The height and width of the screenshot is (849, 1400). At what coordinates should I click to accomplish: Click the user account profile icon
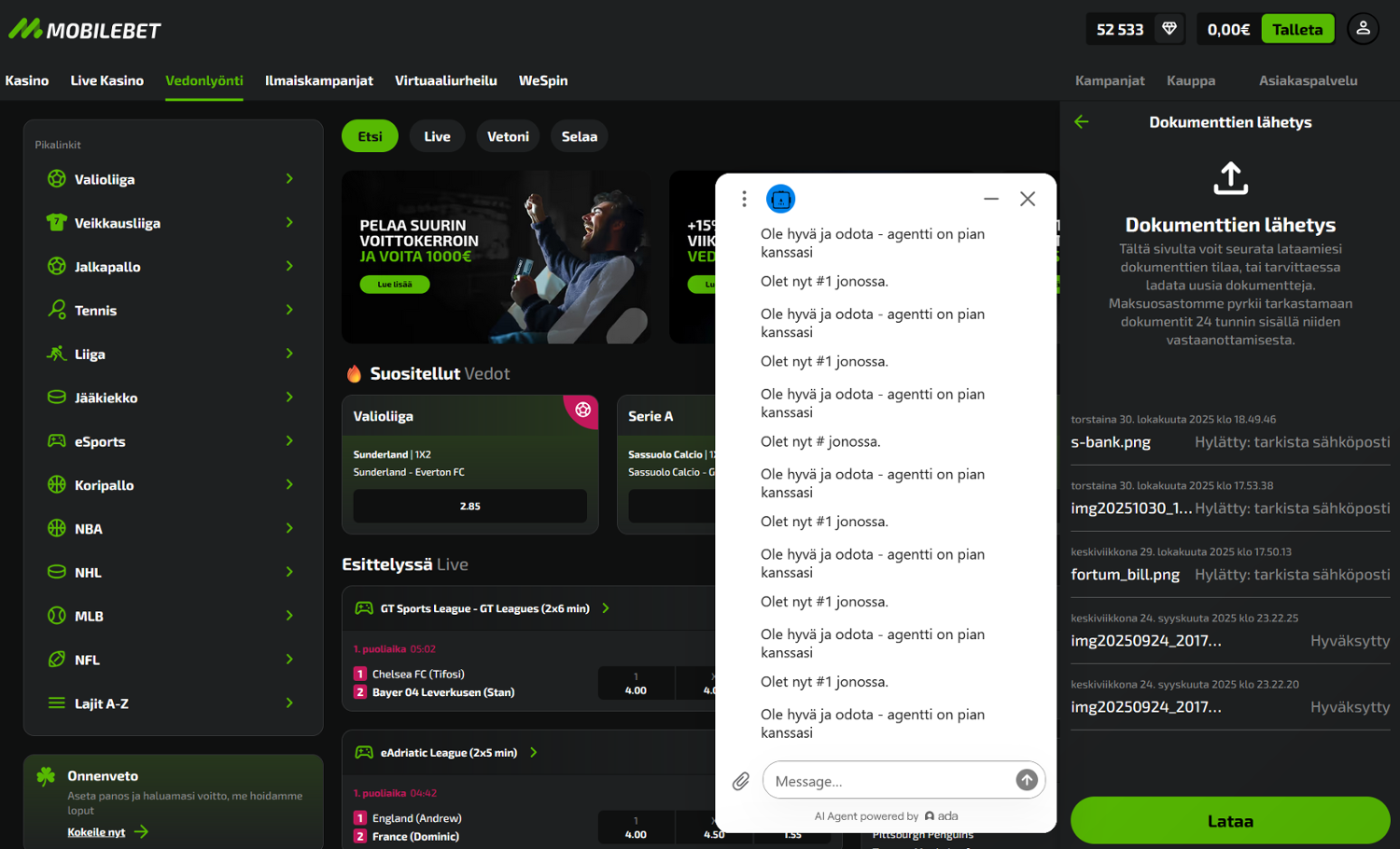point(1363,29)
